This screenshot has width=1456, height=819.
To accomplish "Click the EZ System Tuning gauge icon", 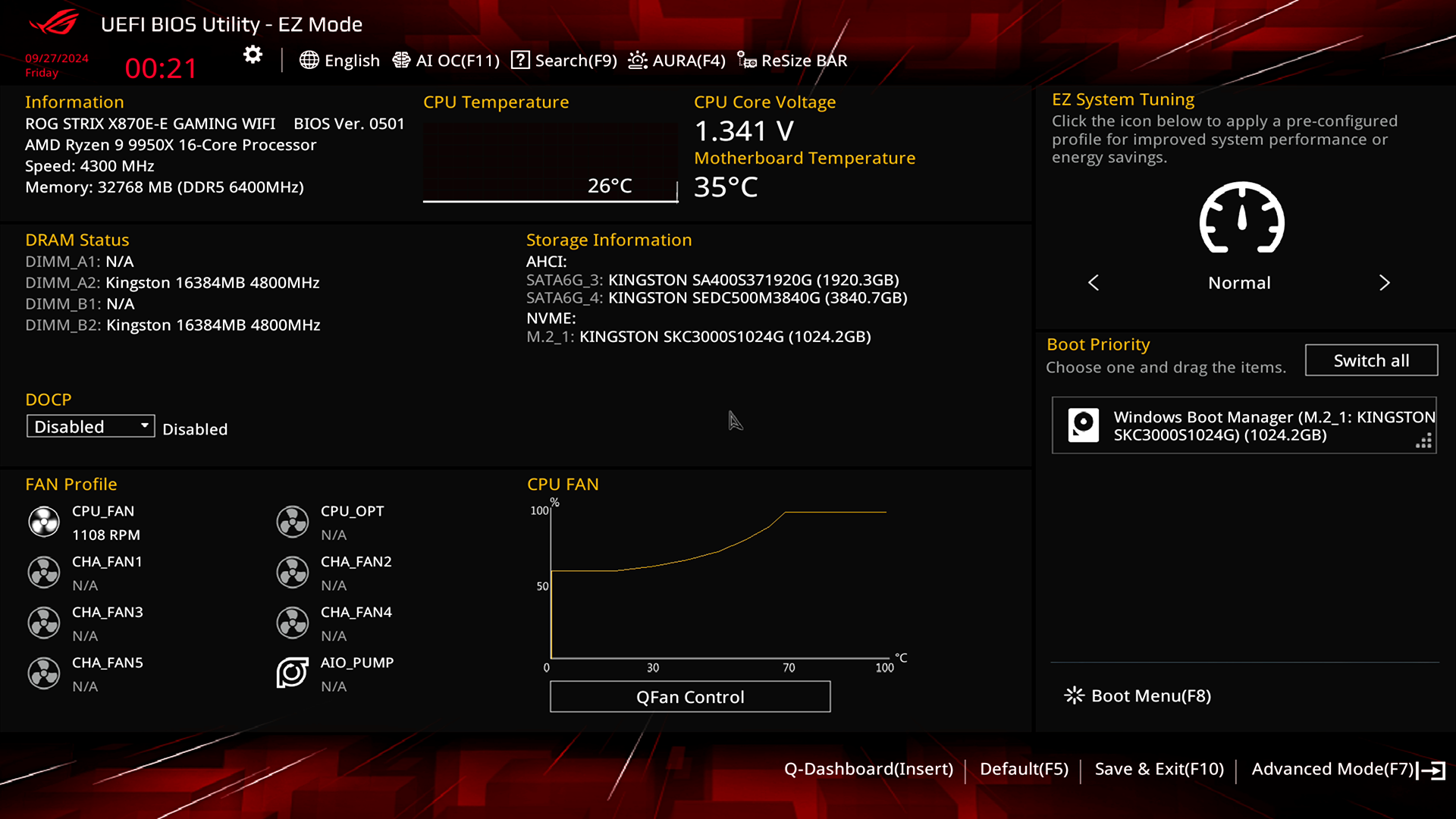I will point(1241,218).
